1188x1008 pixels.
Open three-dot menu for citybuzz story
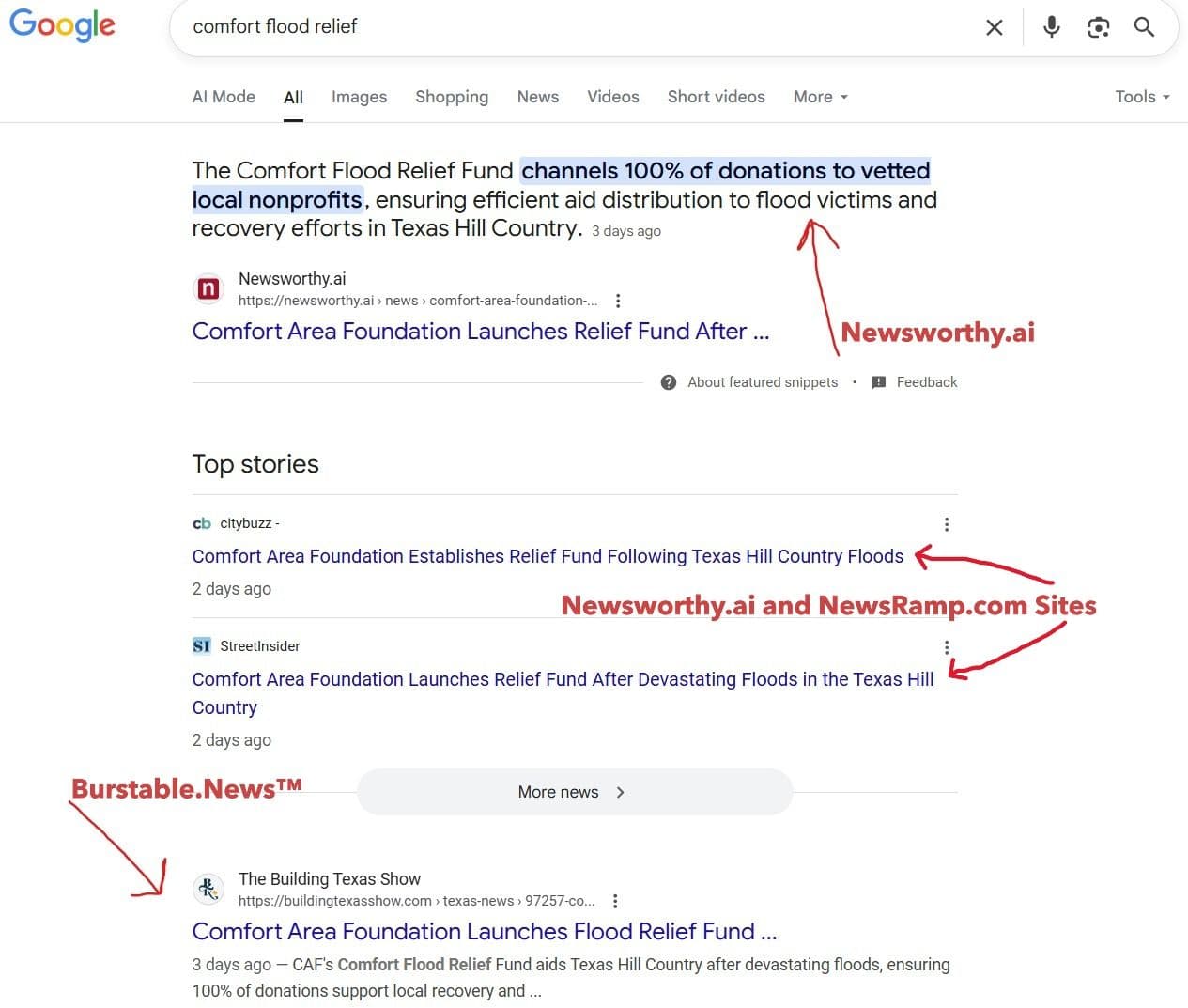click(x=946, y=524)
